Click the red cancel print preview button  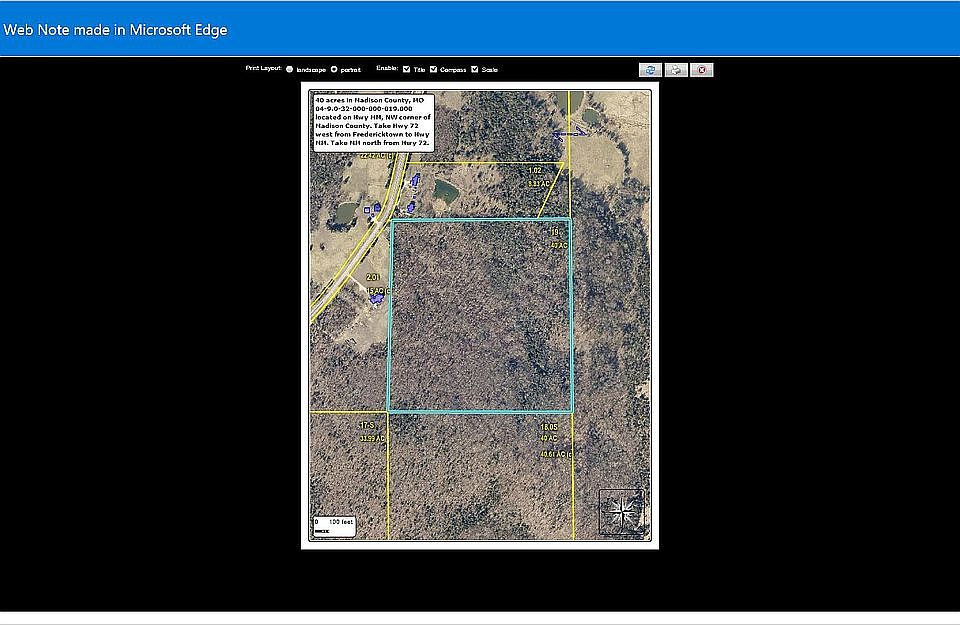pos(702,70)
